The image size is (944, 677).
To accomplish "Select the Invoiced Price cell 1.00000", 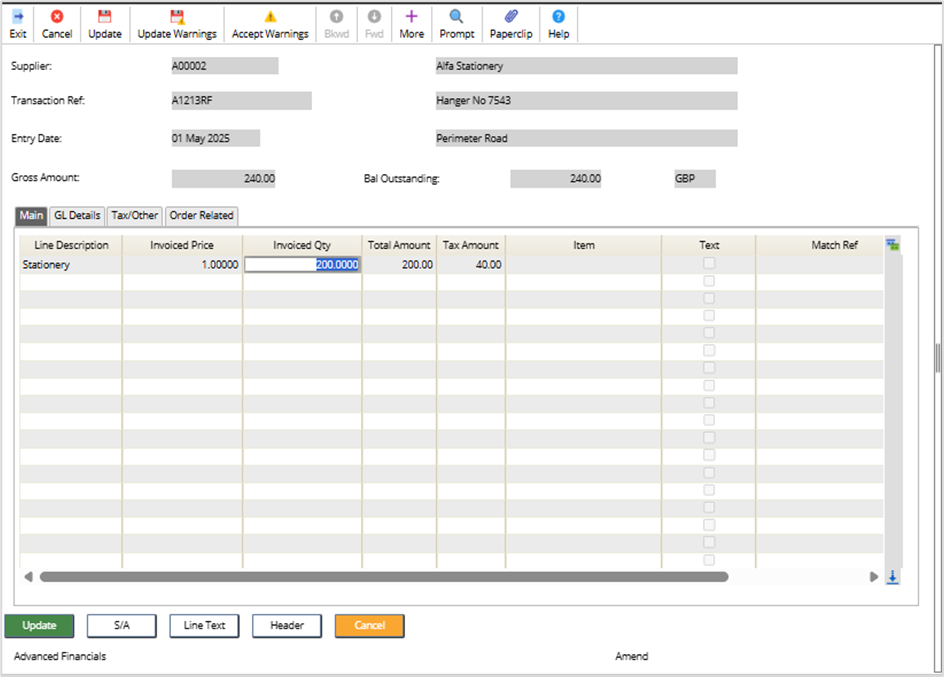I will click(182, 265).
